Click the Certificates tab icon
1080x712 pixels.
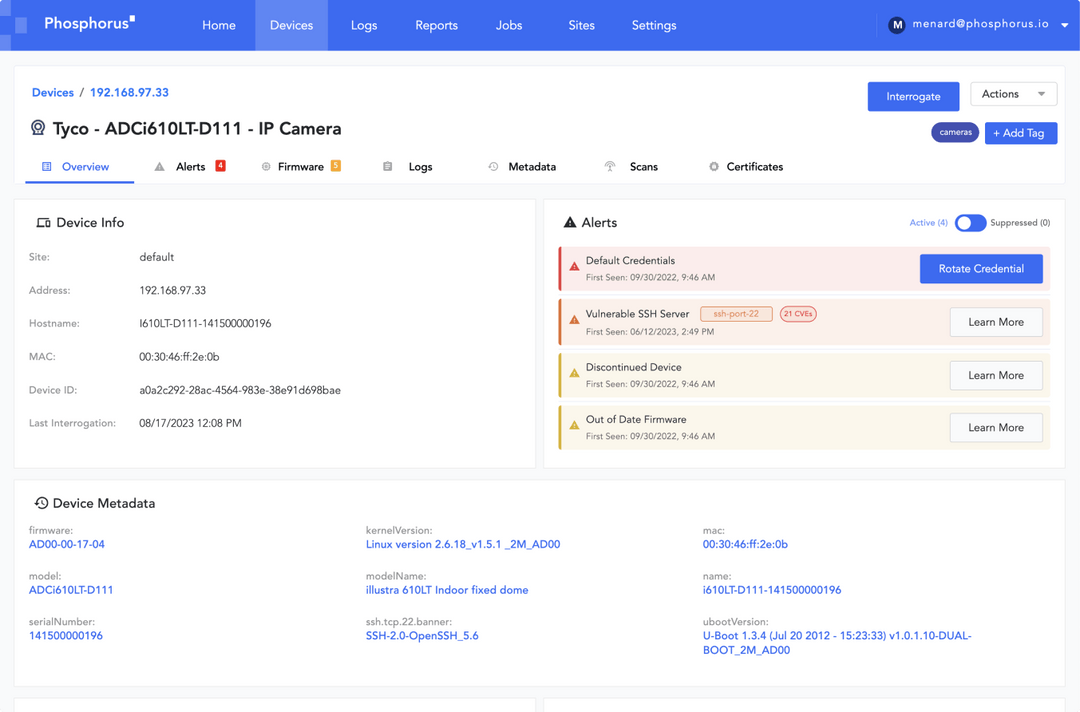coord(714,166)
